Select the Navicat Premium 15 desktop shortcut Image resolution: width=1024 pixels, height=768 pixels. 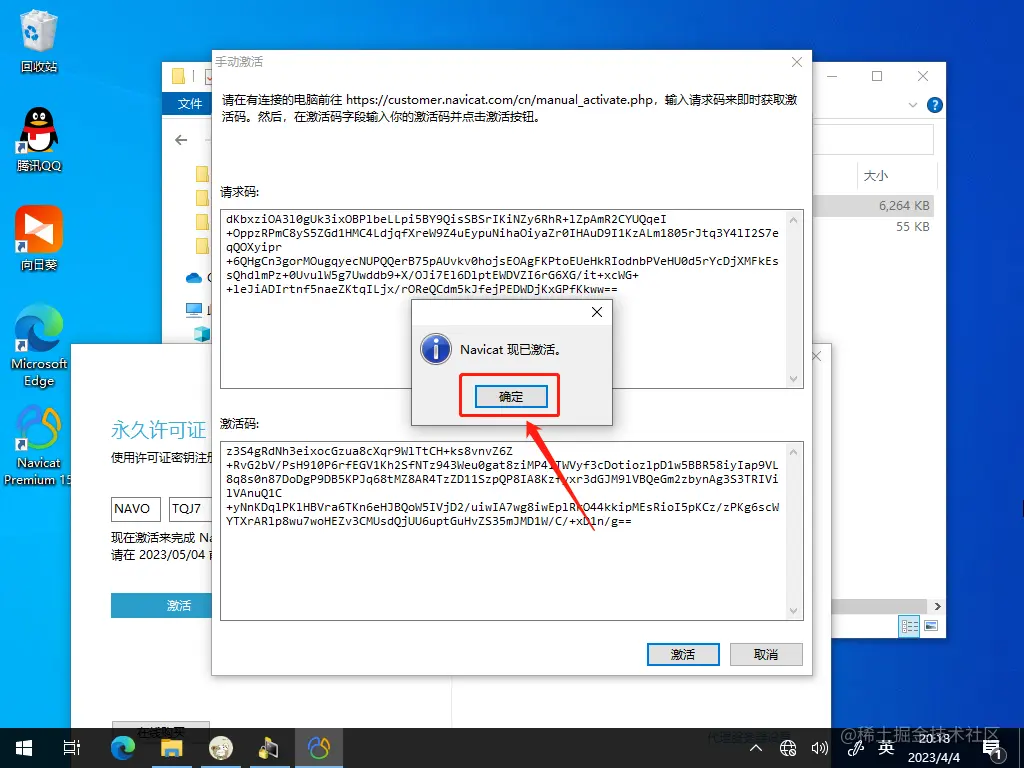37,445
